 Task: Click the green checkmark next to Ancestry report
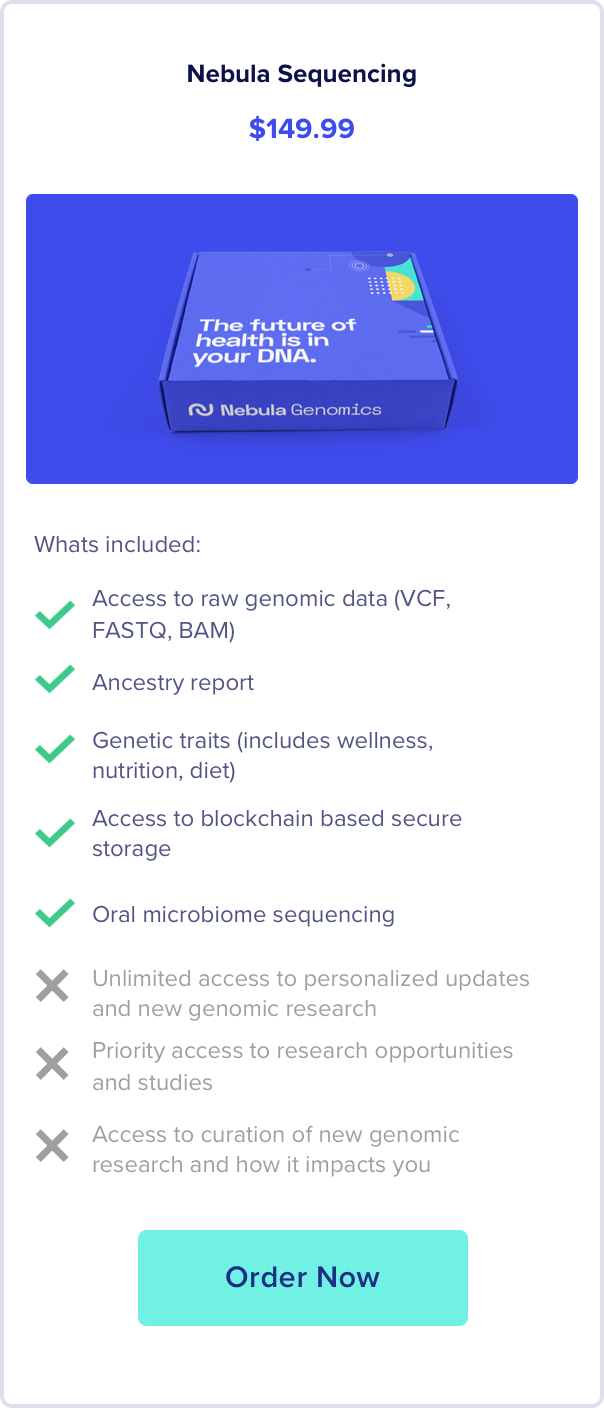pos(54,680)
